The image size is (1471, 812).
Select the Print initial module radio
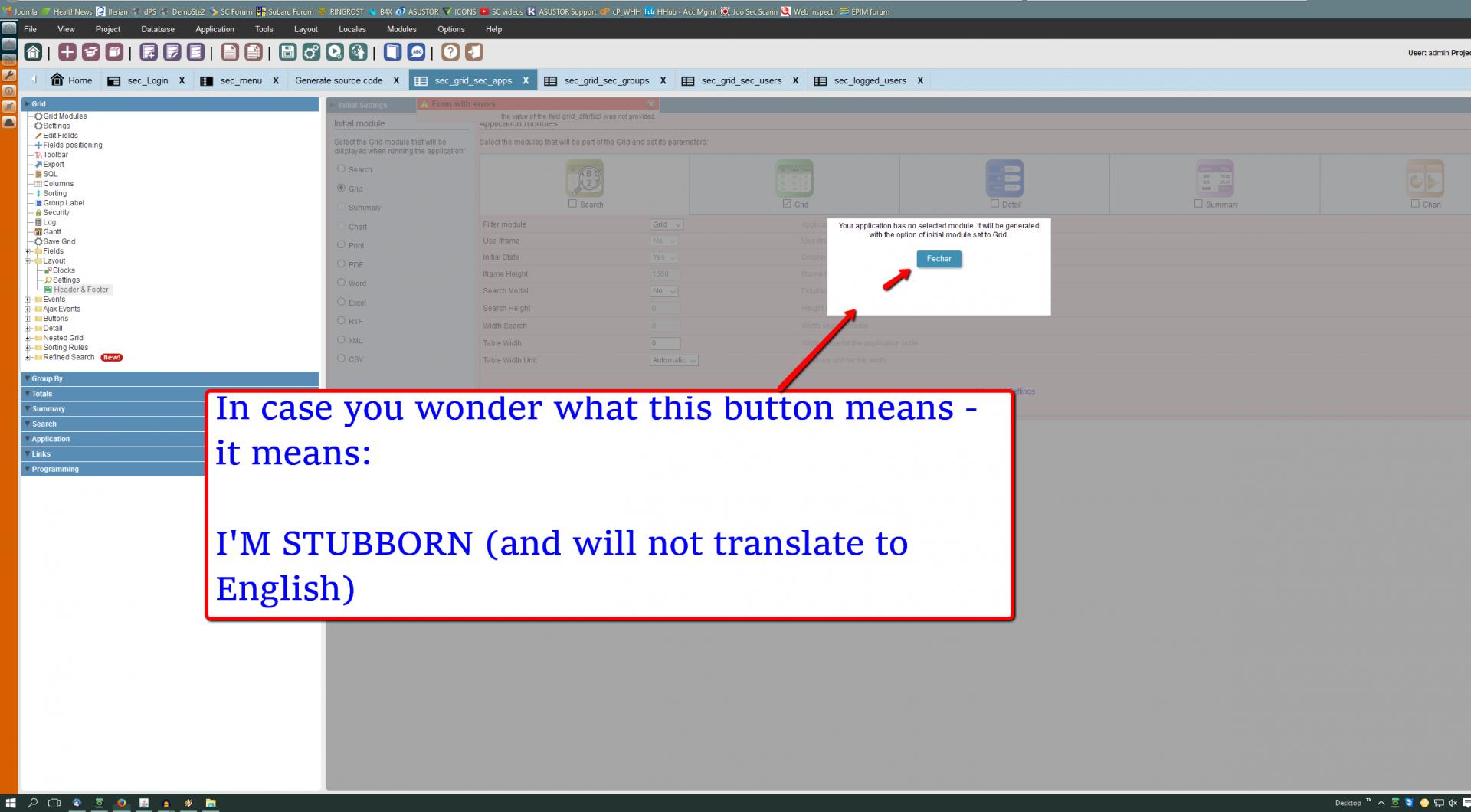(x=342, y=244)
